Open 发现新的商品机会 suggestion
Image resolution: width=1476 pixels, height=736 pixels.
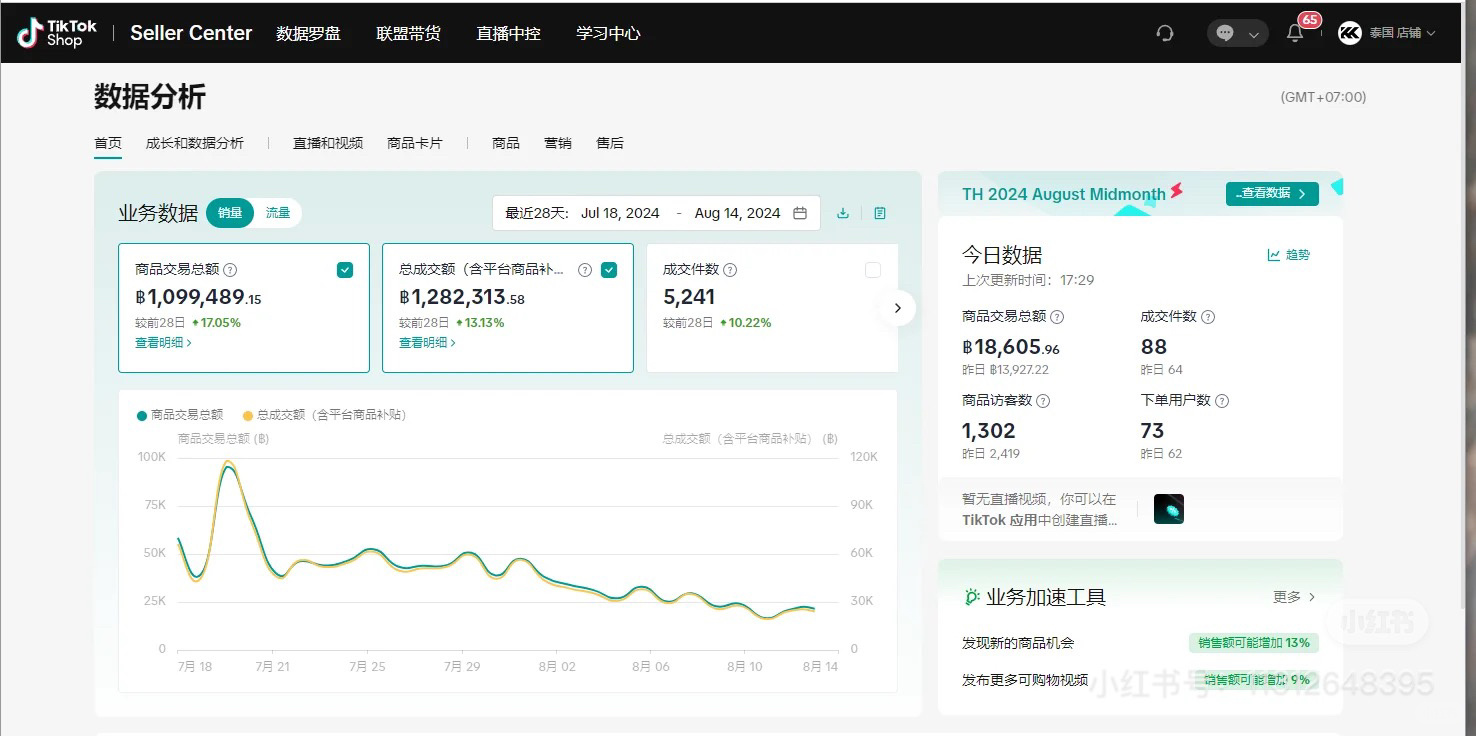click(x=1018, y=643)
